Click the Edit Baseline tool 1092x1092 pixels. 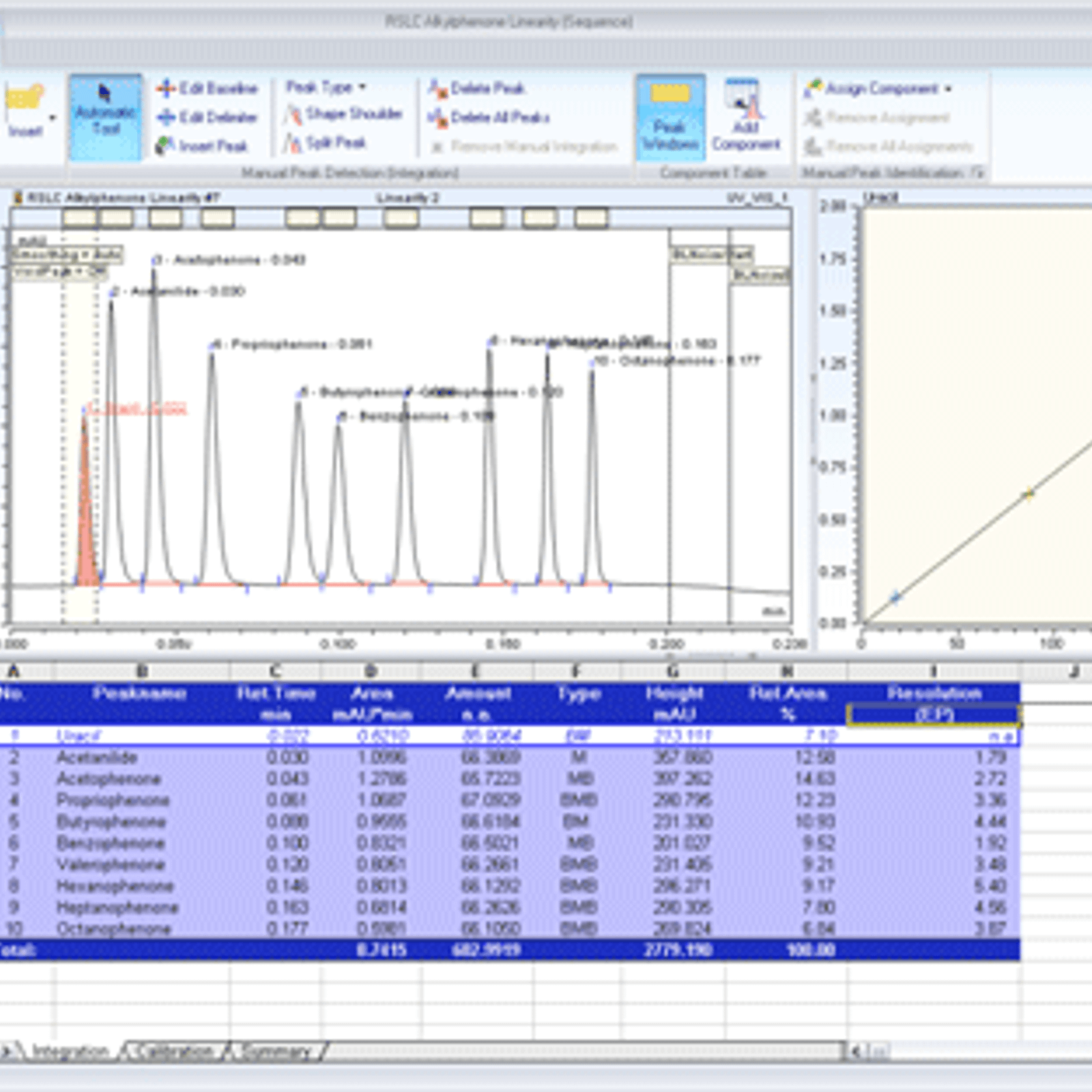(x=207, y=89)
